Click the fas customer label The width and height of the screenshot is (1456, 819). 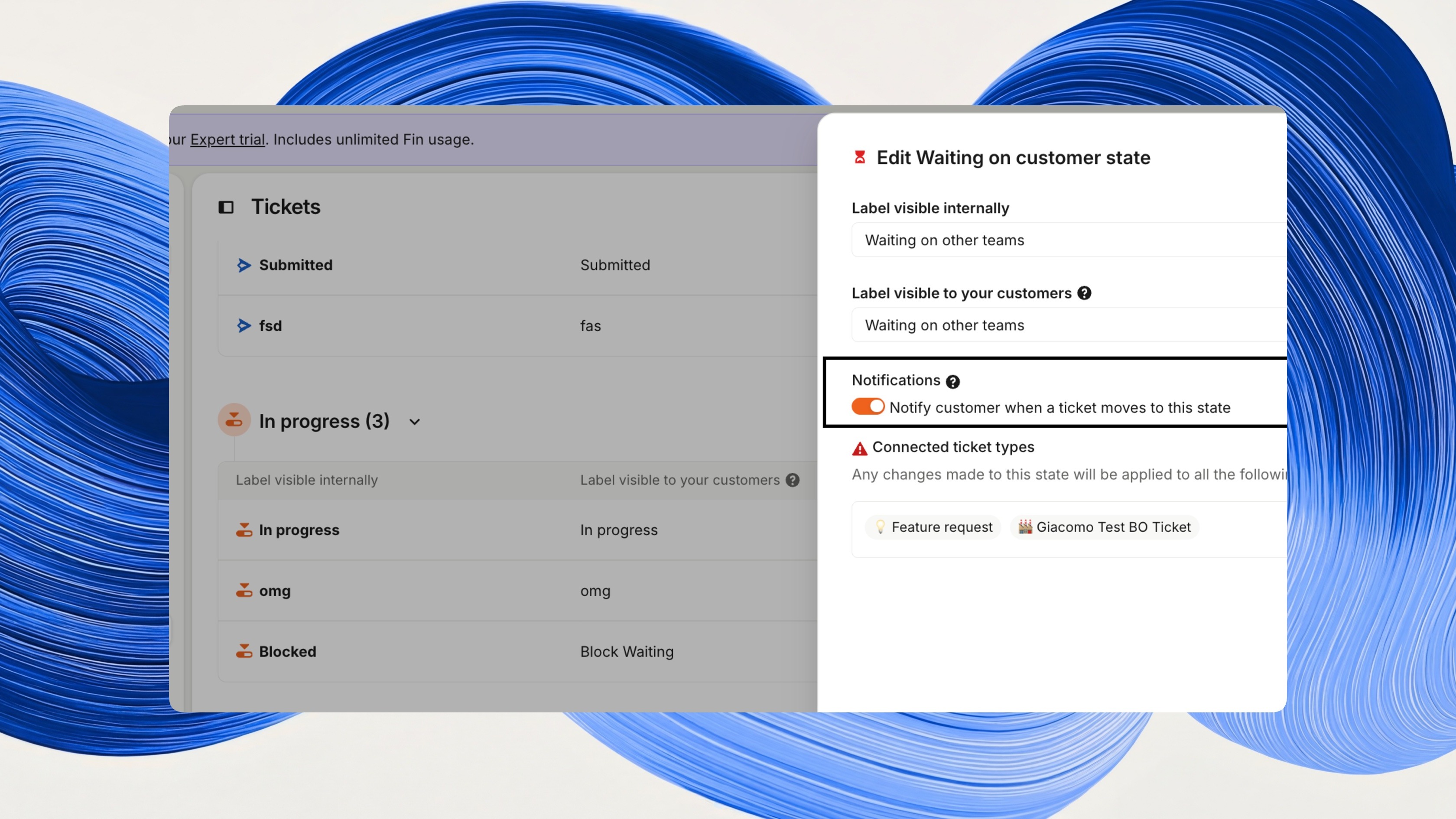590,325
